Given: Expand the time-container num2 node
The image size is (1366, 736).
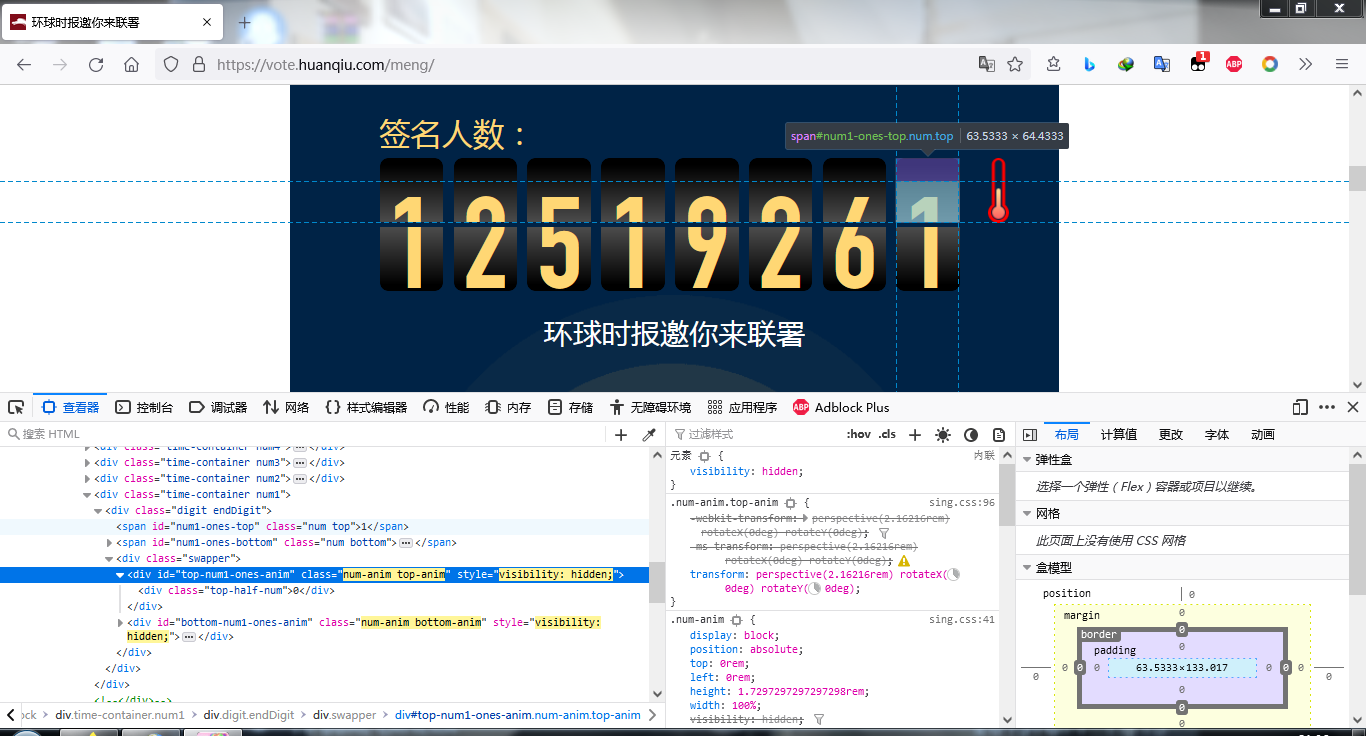Looking at the screenshot, I should click(87, 478).
